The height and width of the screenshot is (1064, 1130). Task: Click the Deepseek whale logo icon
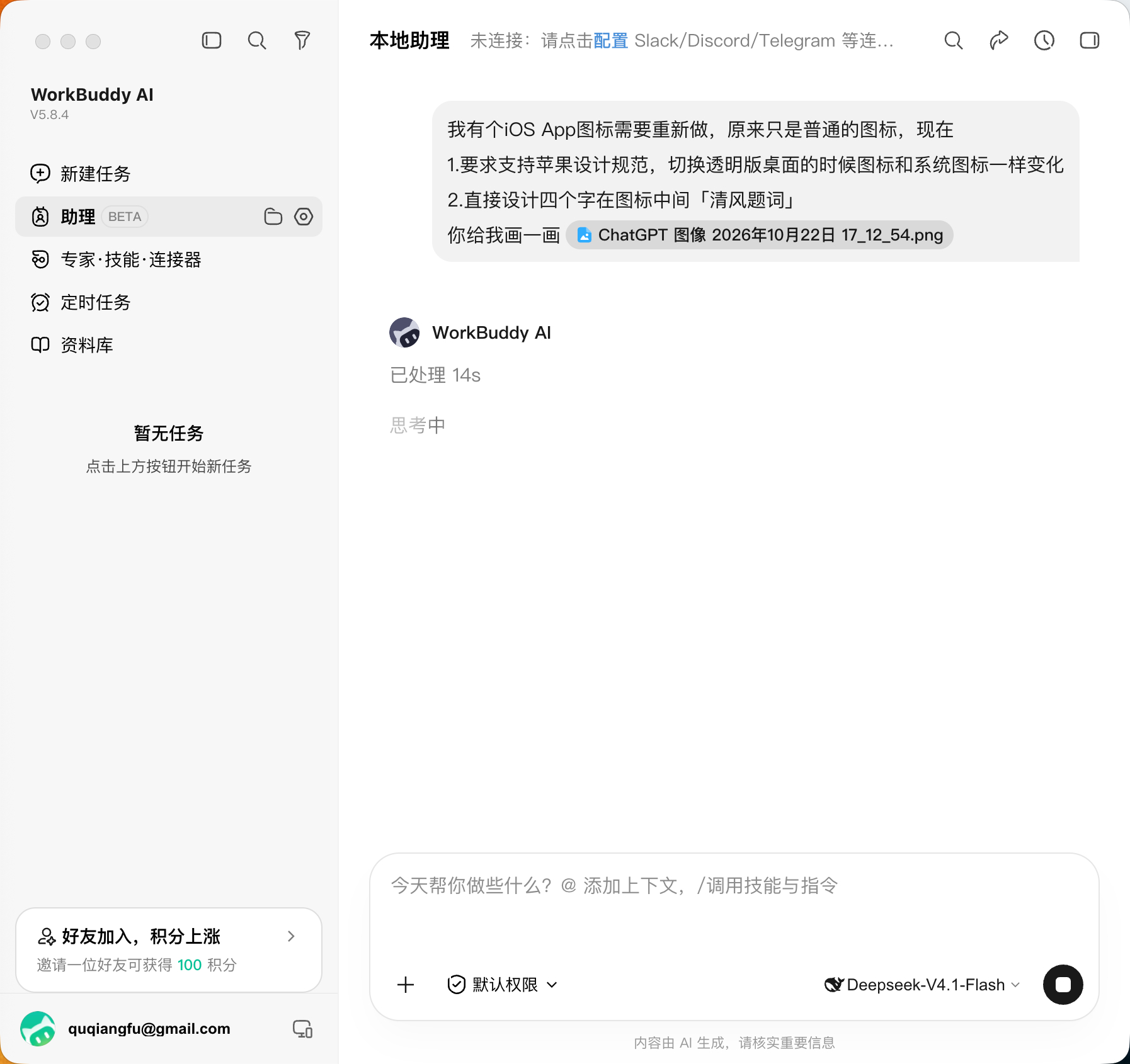tap(833, 985)
